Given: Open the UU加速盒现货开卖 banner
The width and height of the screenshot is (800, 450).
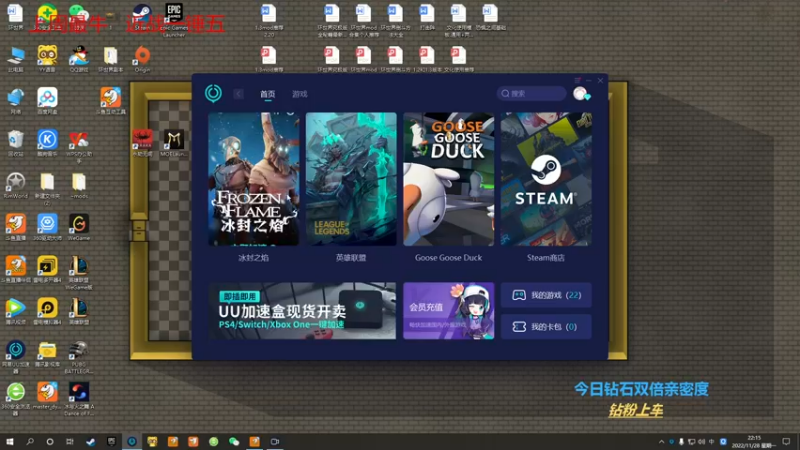Looking at the screenshot, I should tap(302, 311).
